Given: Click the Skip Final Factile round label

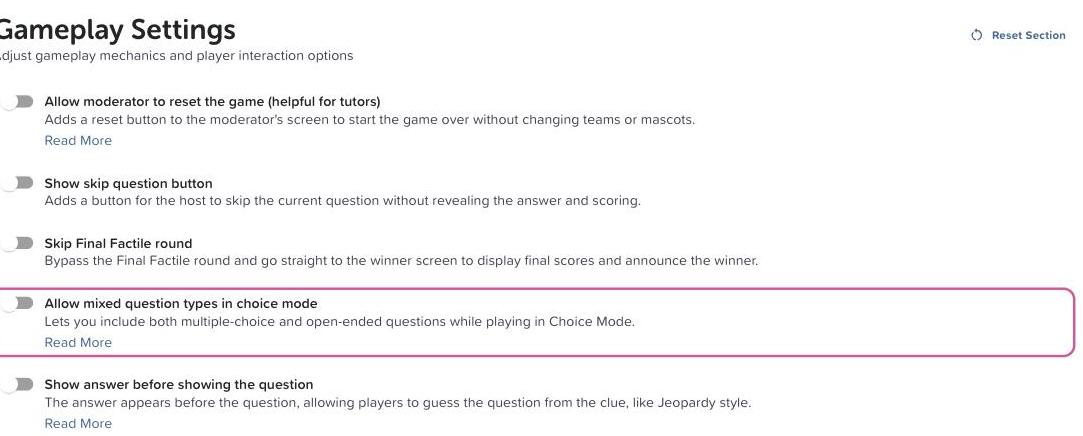Looking at the screenshot, I should click(x=118, y=243).
